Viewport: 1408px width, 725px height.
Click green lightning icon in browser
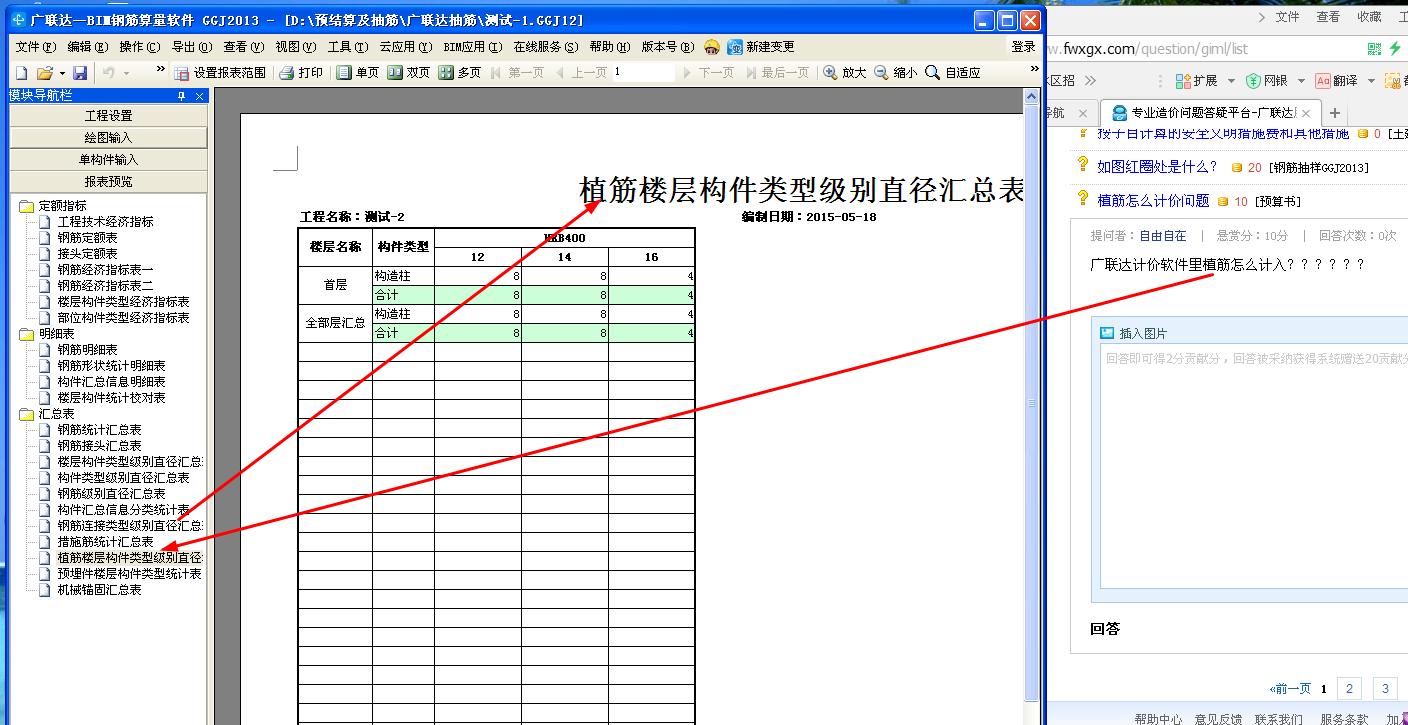coord(1395,49)
